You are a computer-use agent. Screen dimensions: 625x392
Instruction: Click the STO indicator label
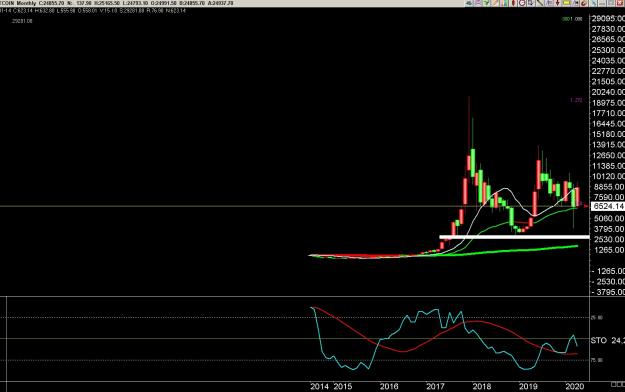tap(598, 341)
